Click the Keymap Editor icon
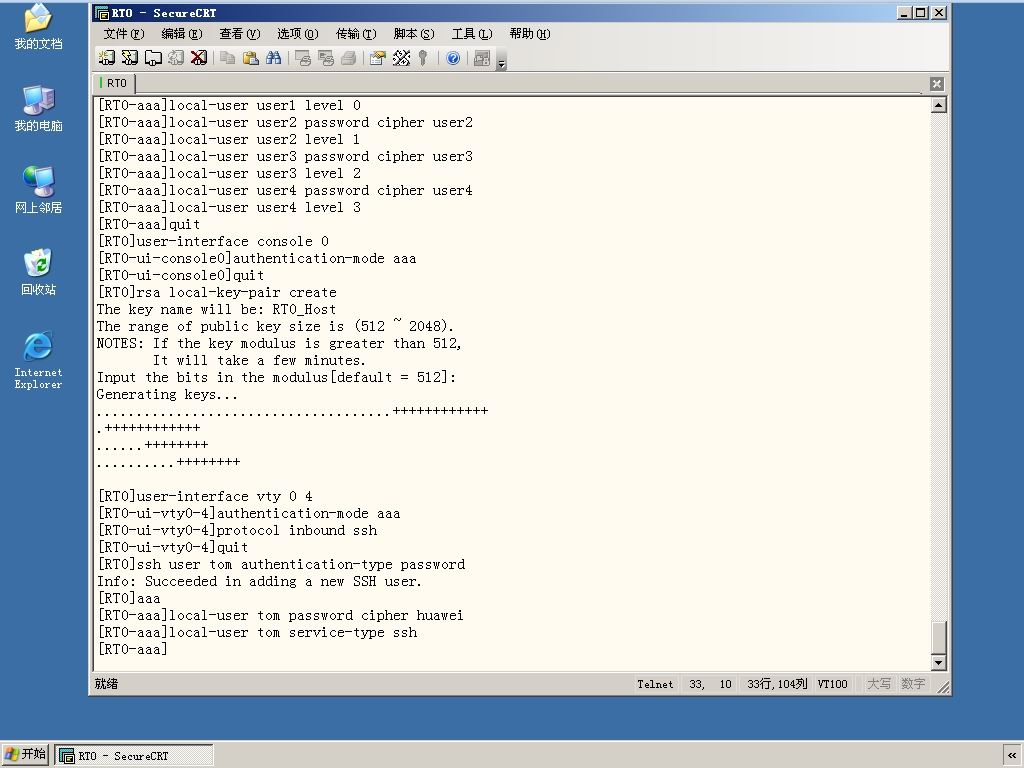 point(401,58)
